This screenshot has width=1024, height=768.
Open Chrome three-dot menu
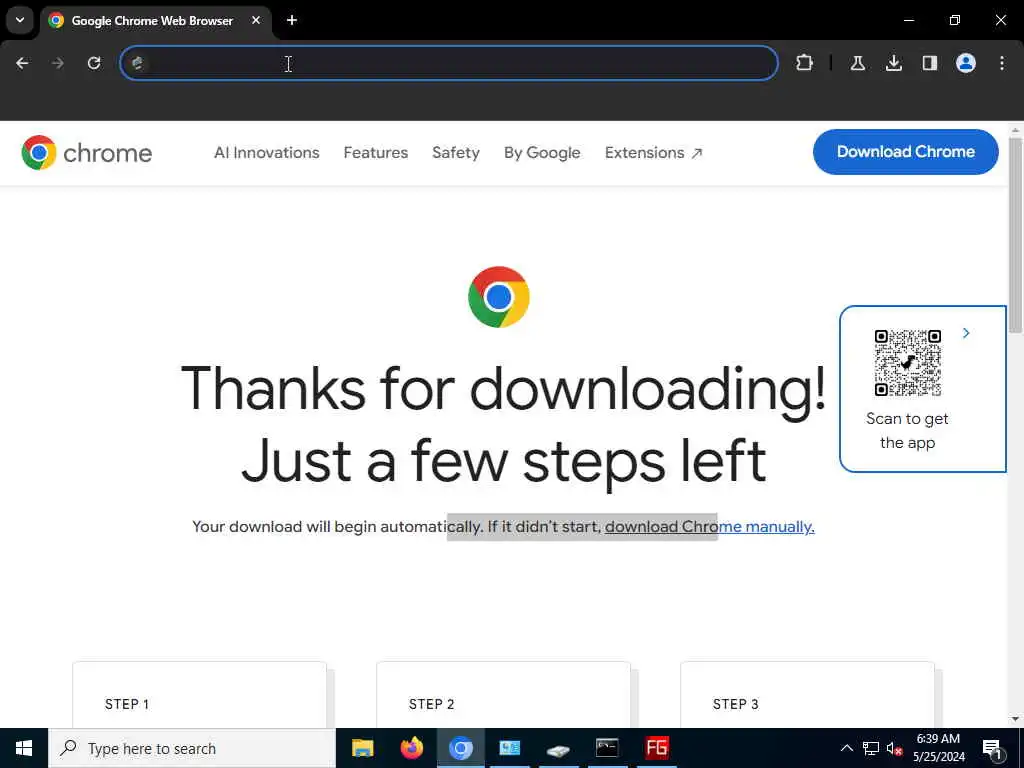coord(1002,63)
